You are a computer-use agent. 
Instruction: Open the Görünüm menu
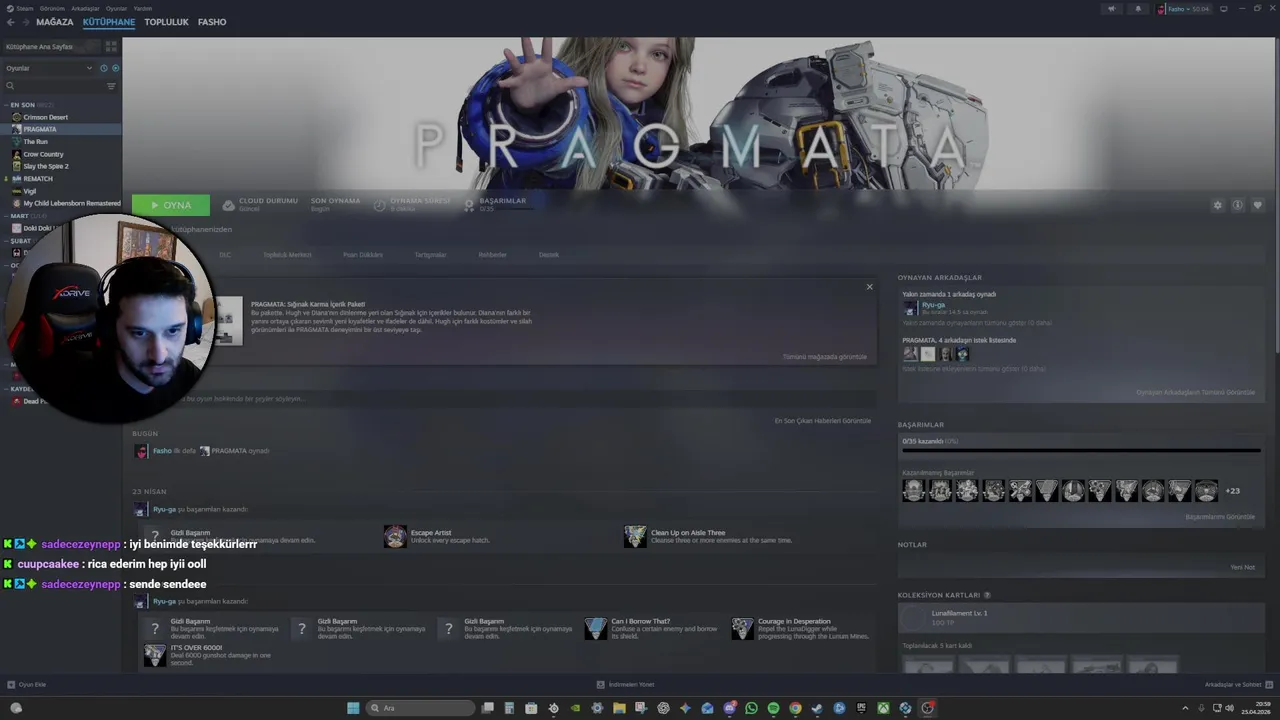[52, 8]
